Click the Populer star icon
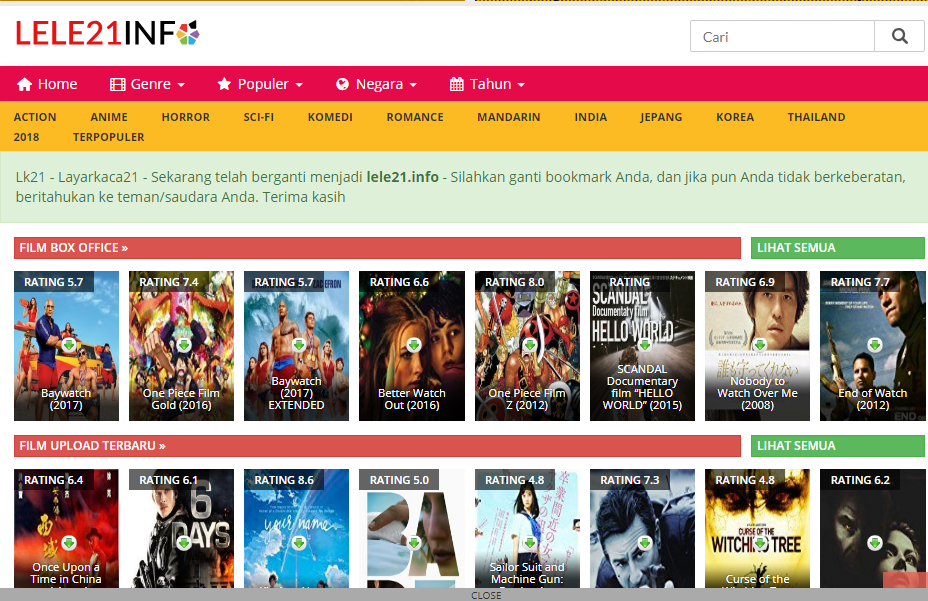The image size is (928, 601). point(224,84)
